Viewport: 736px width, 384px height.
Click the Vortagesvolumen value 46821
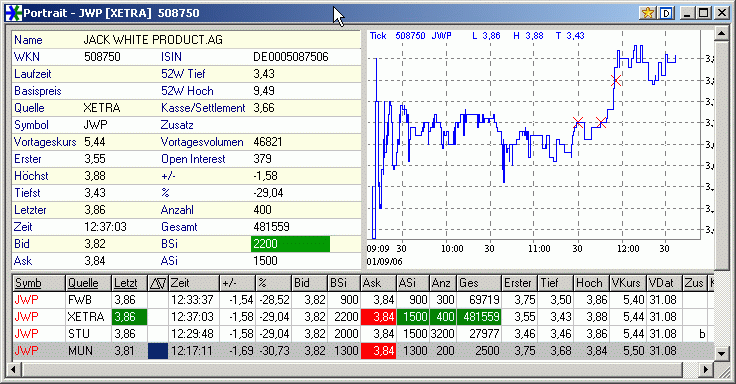(268, 142)
